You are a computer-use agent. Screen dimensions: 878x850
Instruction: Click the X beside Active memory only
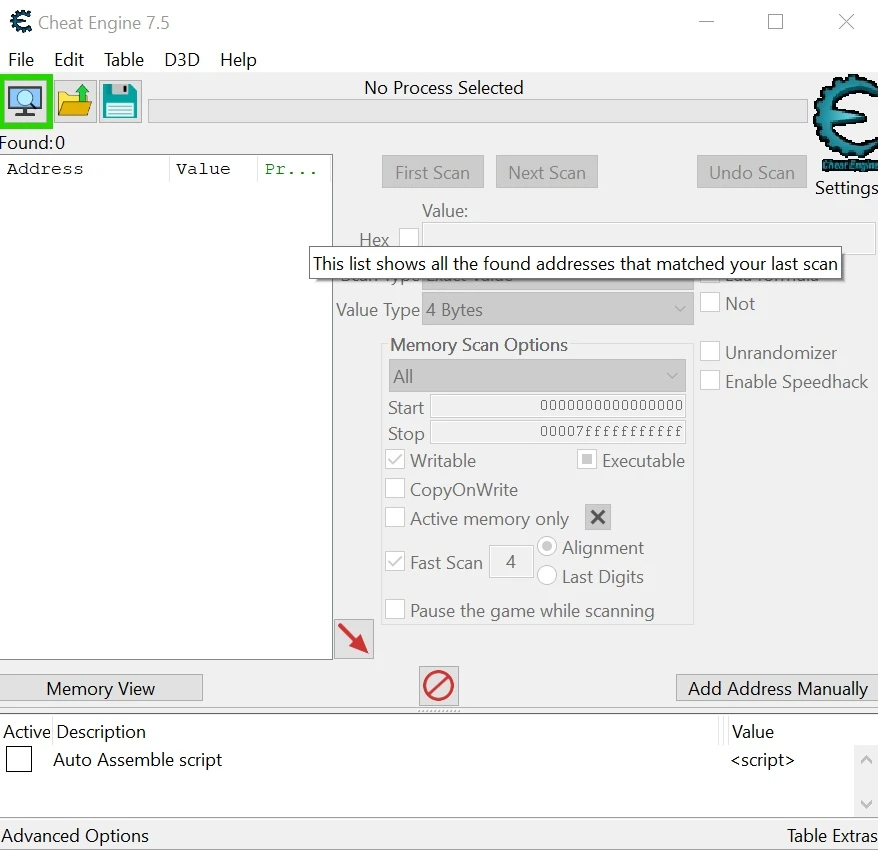click(x=598, y=517)
